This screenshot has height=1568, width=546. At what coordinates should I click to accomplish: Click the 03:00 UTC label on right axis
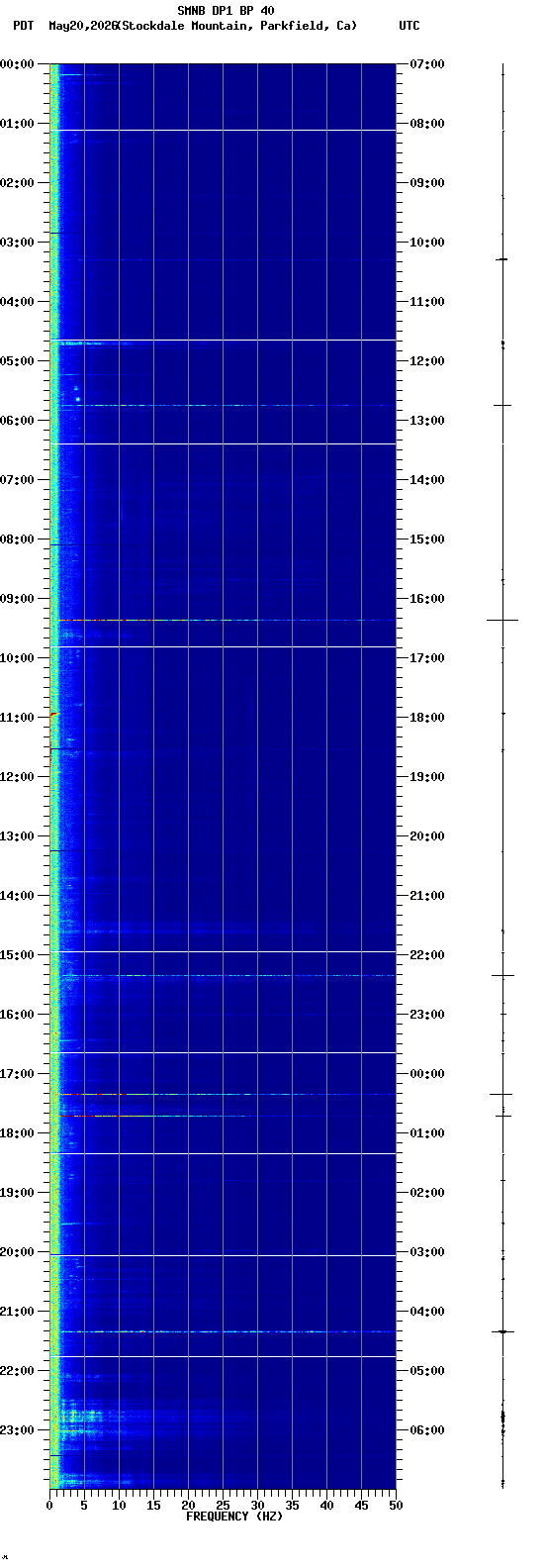(426, 1252)
